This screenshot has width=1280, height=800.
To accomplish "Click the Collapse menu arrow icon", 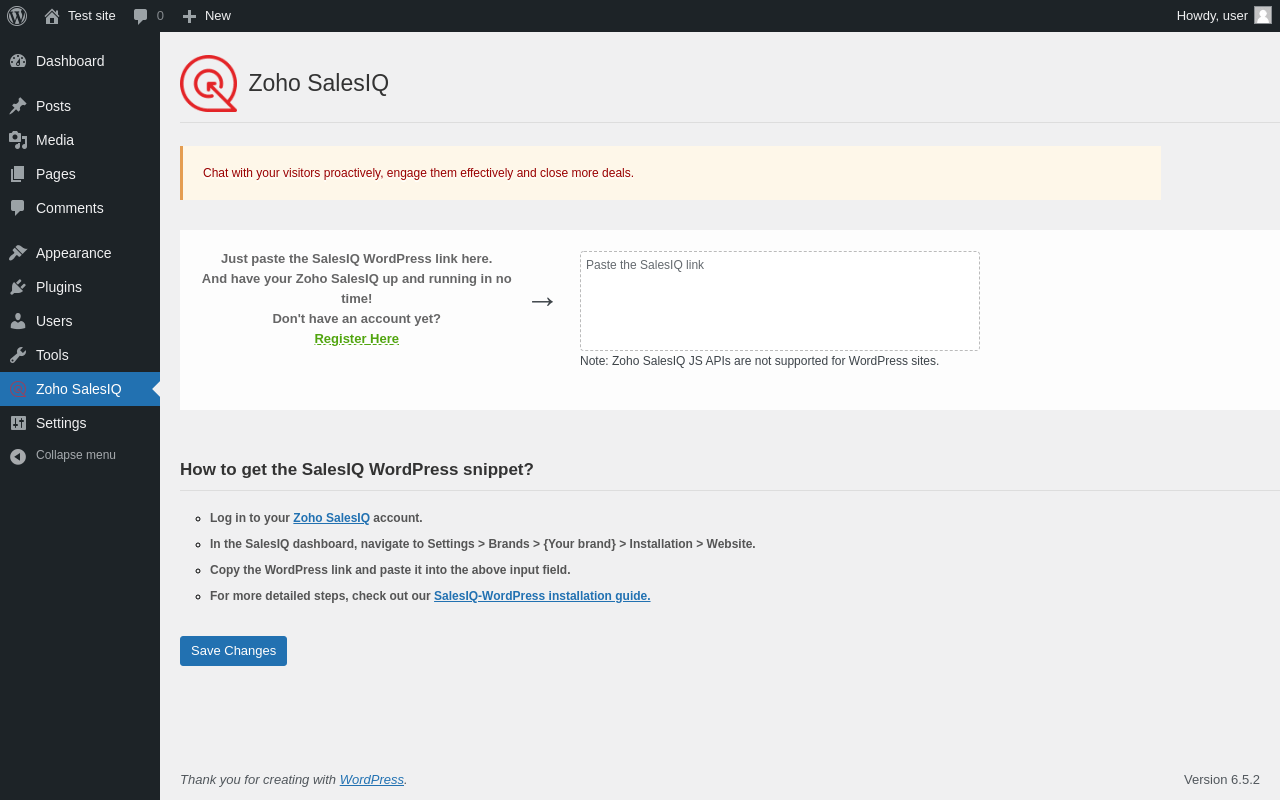I will click(x=18, y=456).
